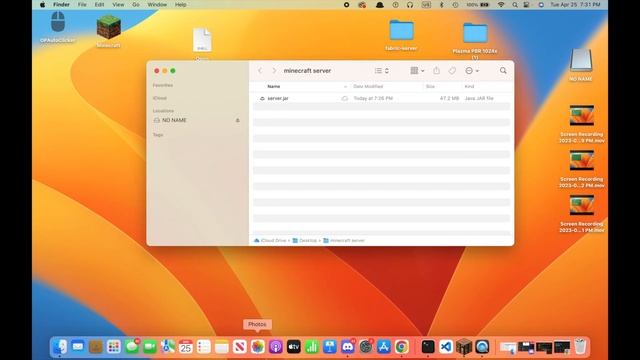Open Terminal in the Dock

[x=428, y=347]
